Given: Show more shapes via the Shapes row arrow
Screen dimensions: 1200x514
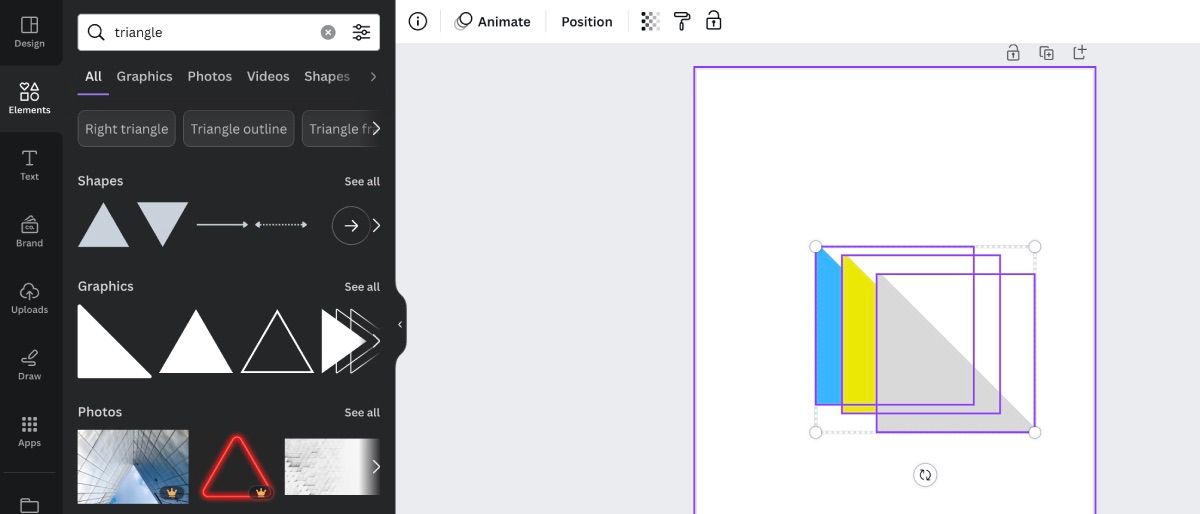Looking at the screenshot, I should click(376, 225).
